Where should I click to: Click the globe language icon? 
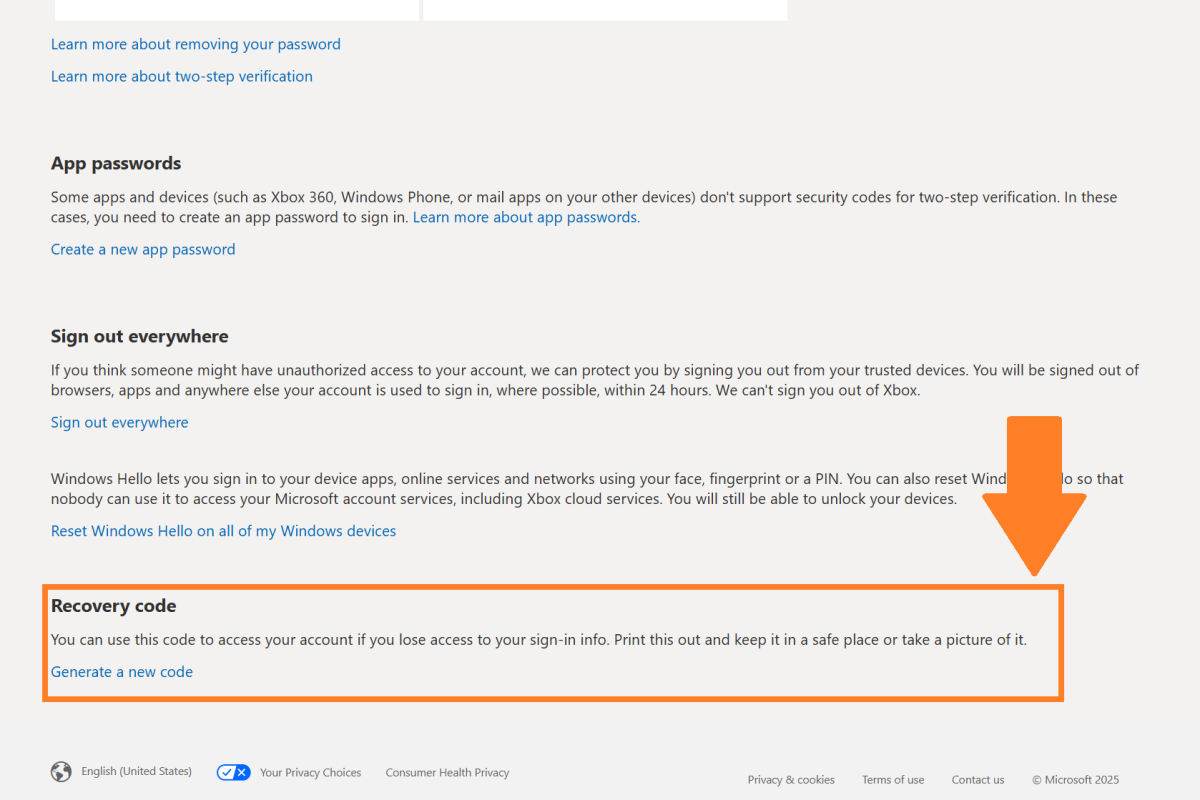[x=61, y=772]
